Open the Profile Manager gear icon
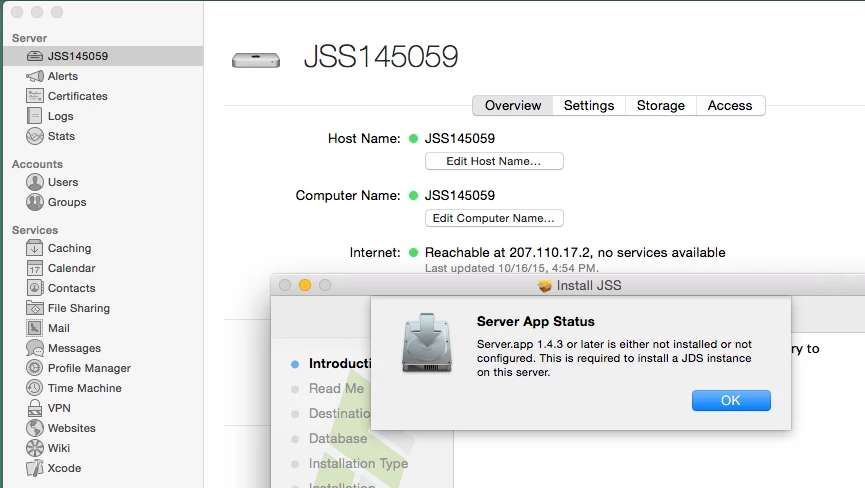 point(34,368)
